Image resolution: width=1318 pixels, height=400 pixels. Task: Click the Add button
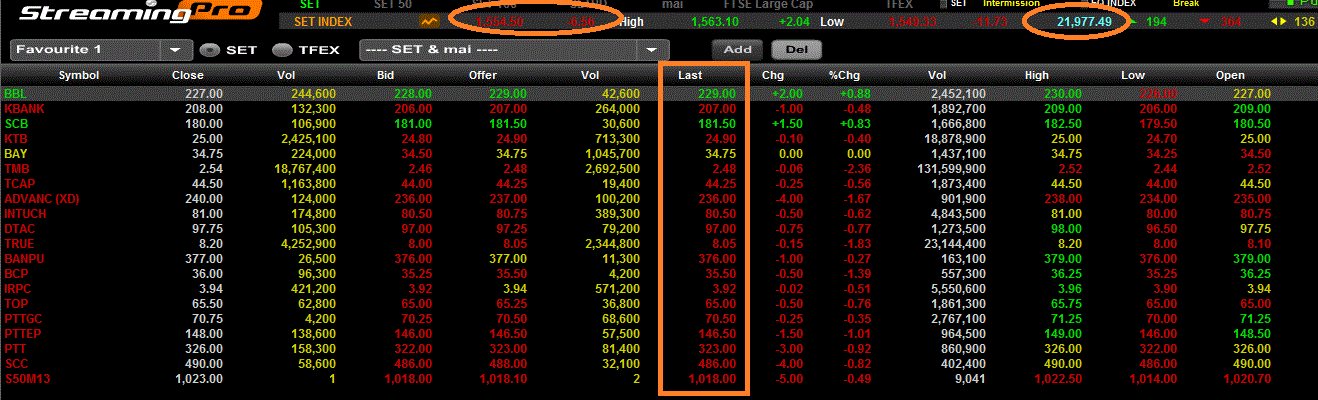click(x=737, y=49)
